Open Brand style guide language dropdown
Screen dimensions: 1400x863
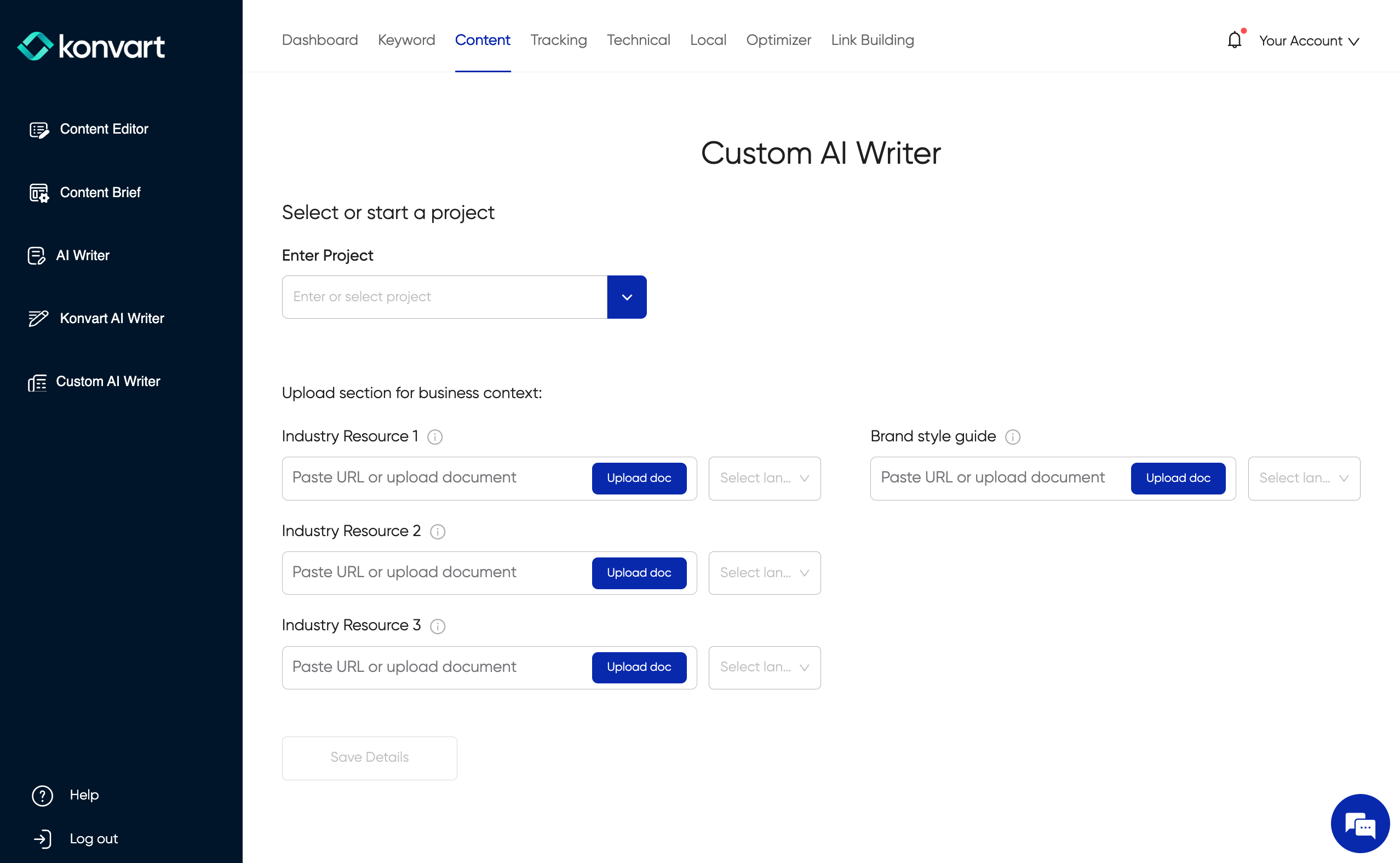tap(1304, 478)
